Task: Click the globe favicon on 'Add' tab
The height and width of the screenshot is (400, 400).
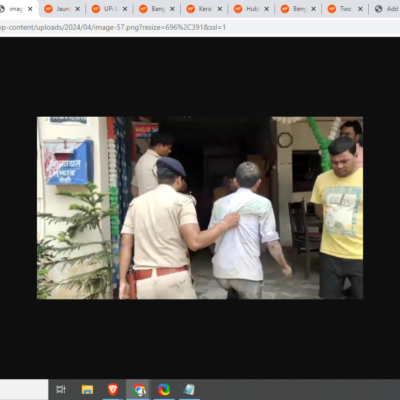Action: coord(378,9)
